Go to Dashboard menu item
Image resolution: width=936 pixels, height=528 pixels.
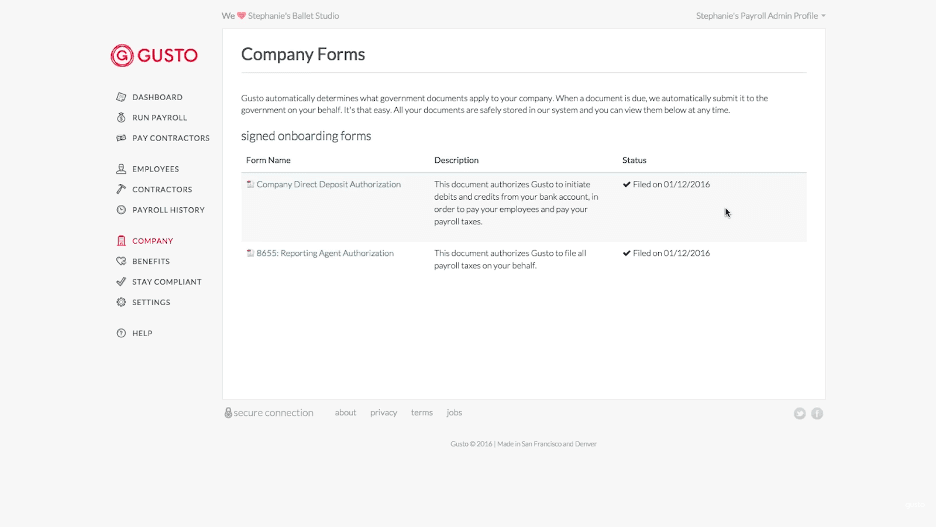tap(158, 97)
